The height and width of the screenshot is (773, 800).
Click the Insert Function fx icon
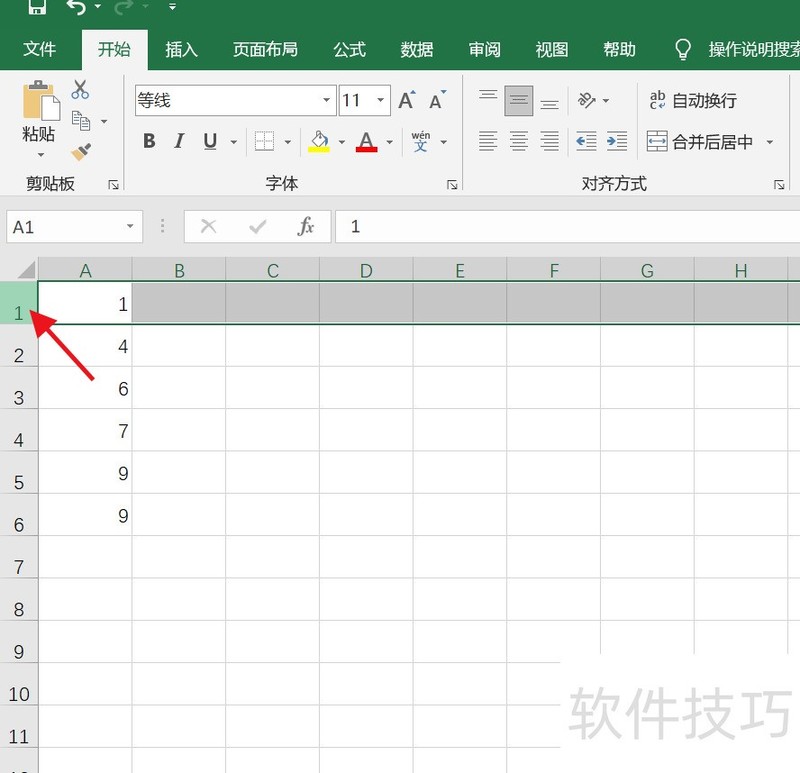click(306, 226)
